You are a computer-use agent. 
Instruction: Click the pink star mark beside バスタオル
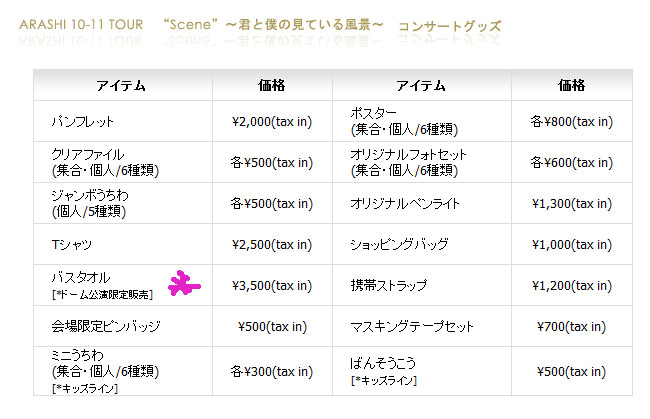[x=184, y=283]
